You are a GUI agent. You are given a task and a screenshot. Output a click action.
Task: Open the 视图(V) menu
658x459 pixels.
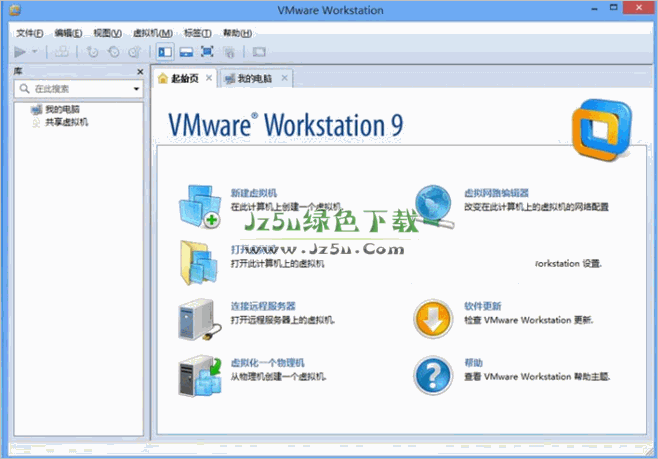click(x=107, y=33)
